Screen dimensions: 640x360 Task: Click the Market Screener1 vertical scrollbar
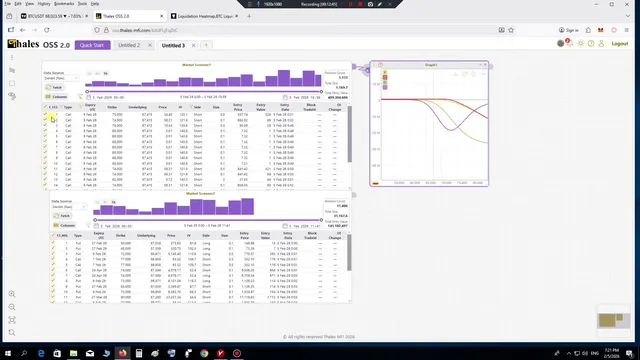pos(349,135)
